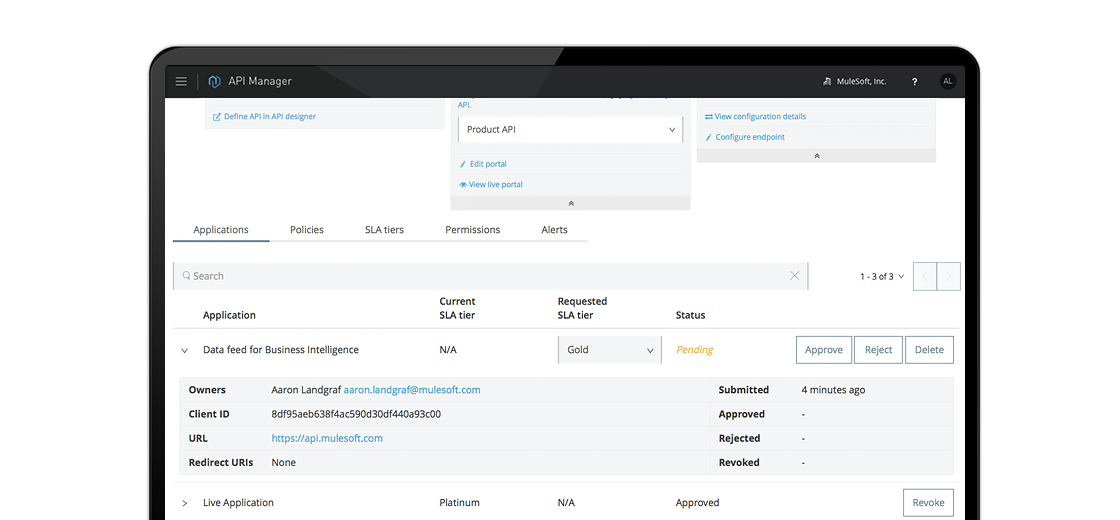Click the Configure endpoint pencil icon

tap(709, 137)
